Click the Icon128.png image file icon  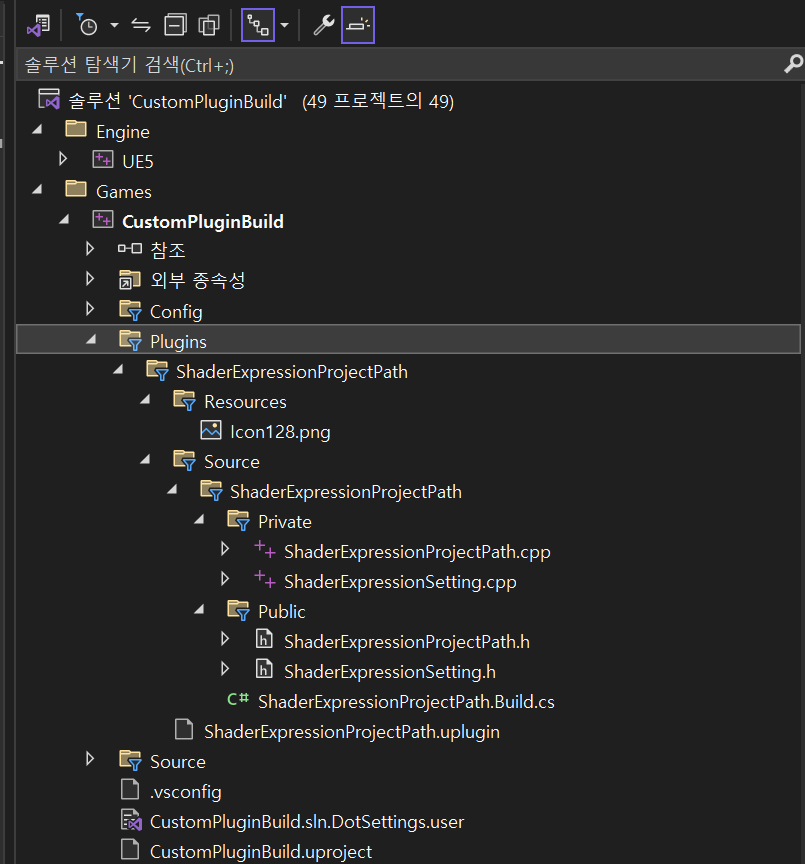click(x=211, y=430)
